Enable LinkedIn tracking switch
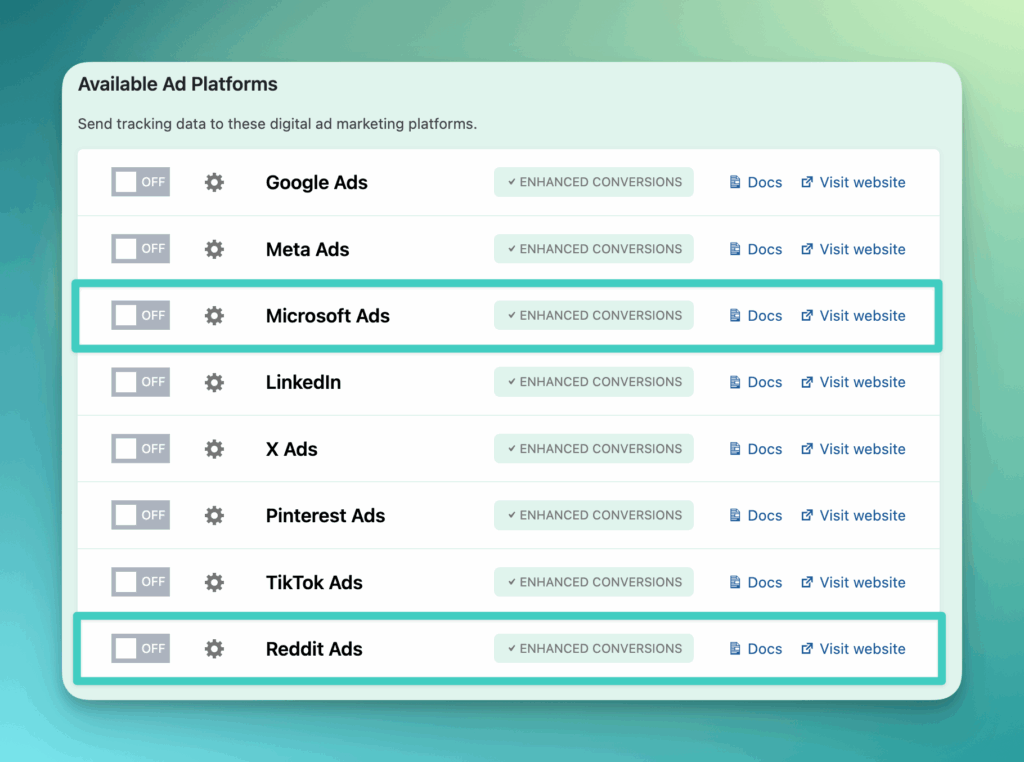The height and width of the screenshot is (762, 1024). click(x=140, y=381)
